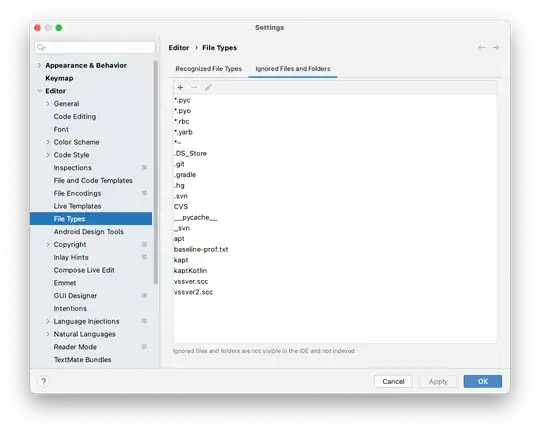Viewport: 540px width, 433px height.
Task: Expand the General node
Action: (48, 104)
